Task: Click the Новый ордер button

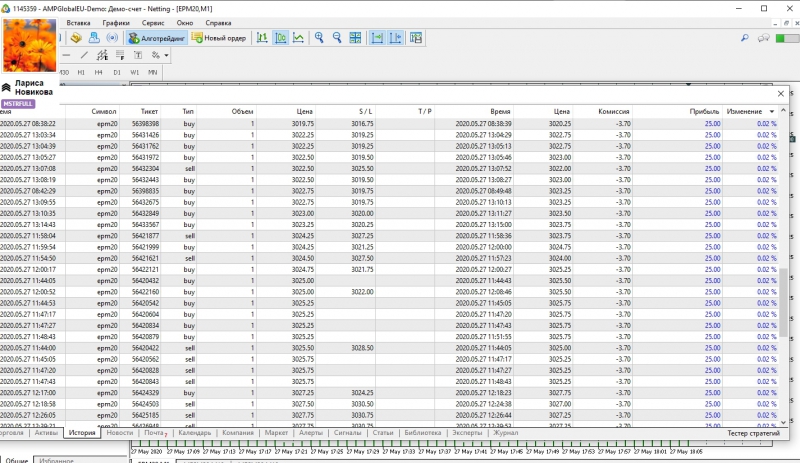Action: coord(217,38)
